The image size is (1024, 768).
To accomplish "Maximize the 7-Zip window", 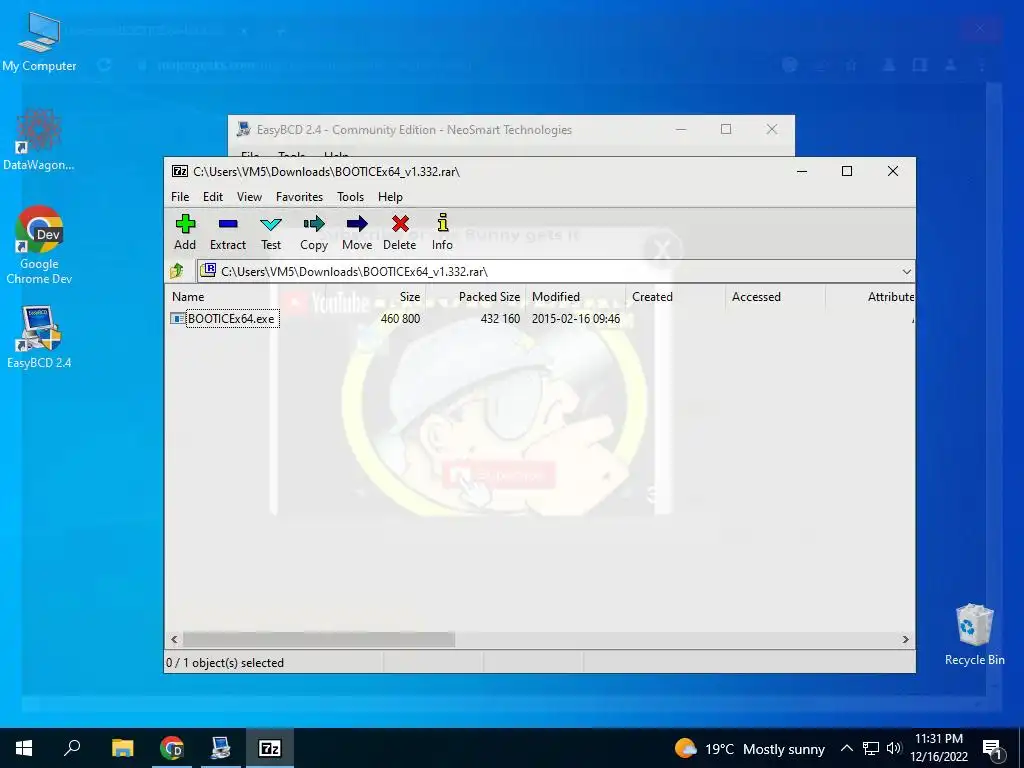I will click(847, 171).
